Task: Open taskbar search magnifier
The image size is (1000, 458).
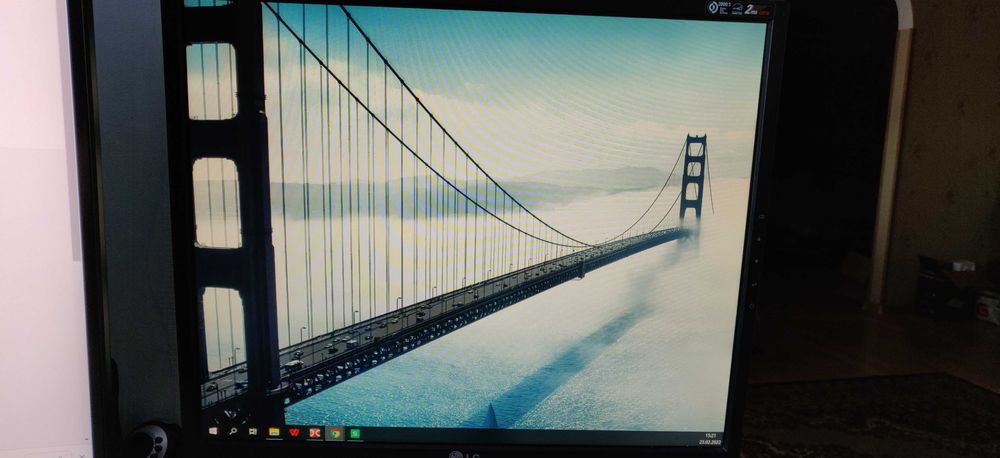Action: tap(233, 431)
